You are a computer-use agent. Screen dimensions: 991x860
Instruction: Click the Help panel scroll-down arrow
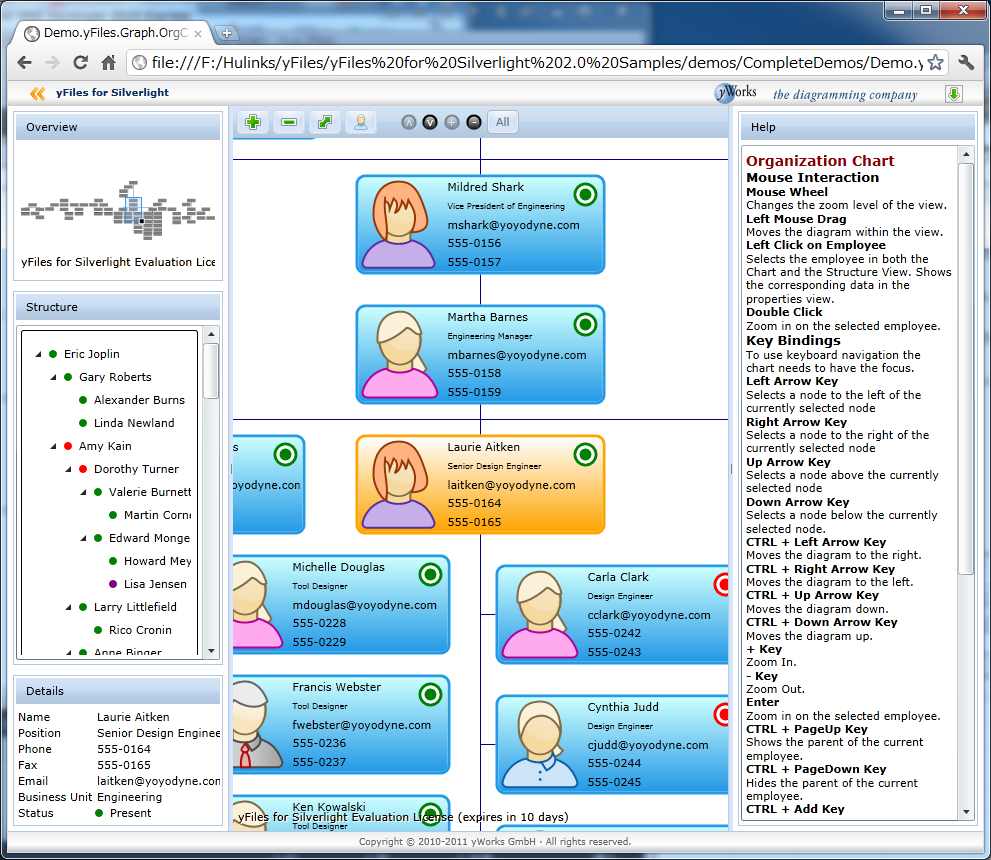966,812
